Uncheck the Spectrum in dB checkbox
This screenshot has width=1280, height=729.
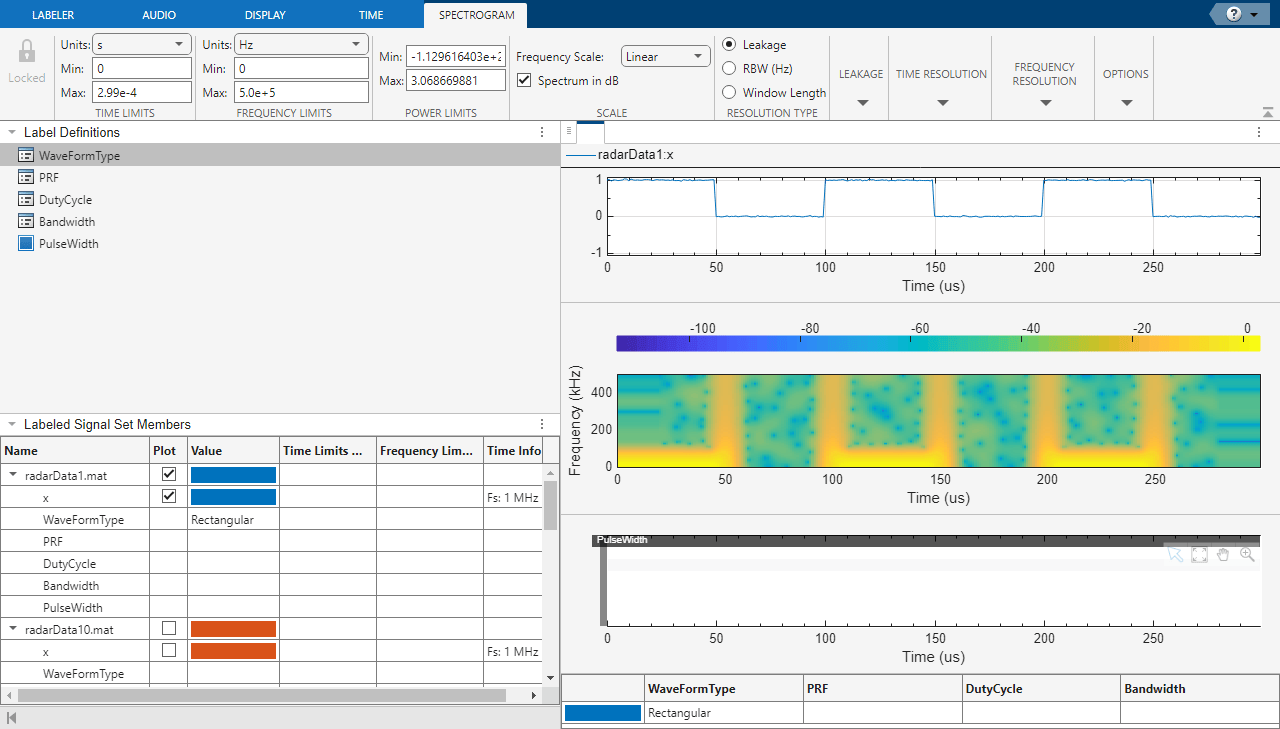[524, 80]
